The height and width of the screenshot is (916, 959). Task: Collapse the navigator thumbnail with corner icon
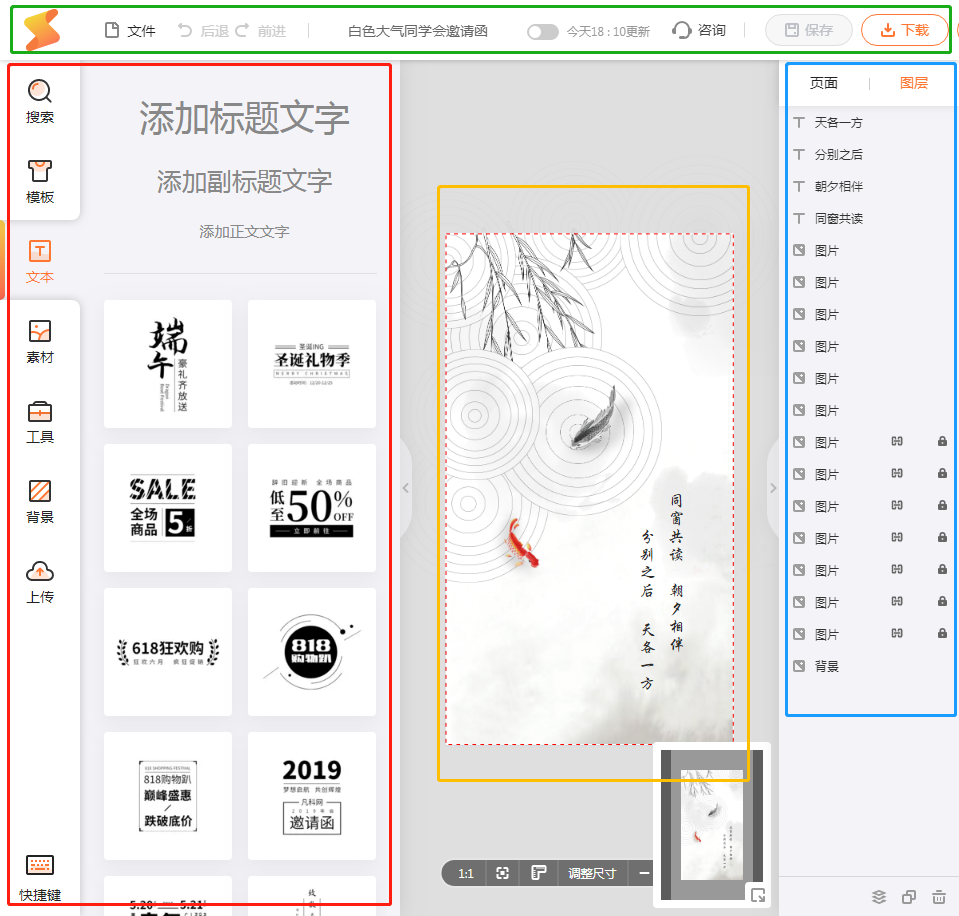tap(758, 895)
